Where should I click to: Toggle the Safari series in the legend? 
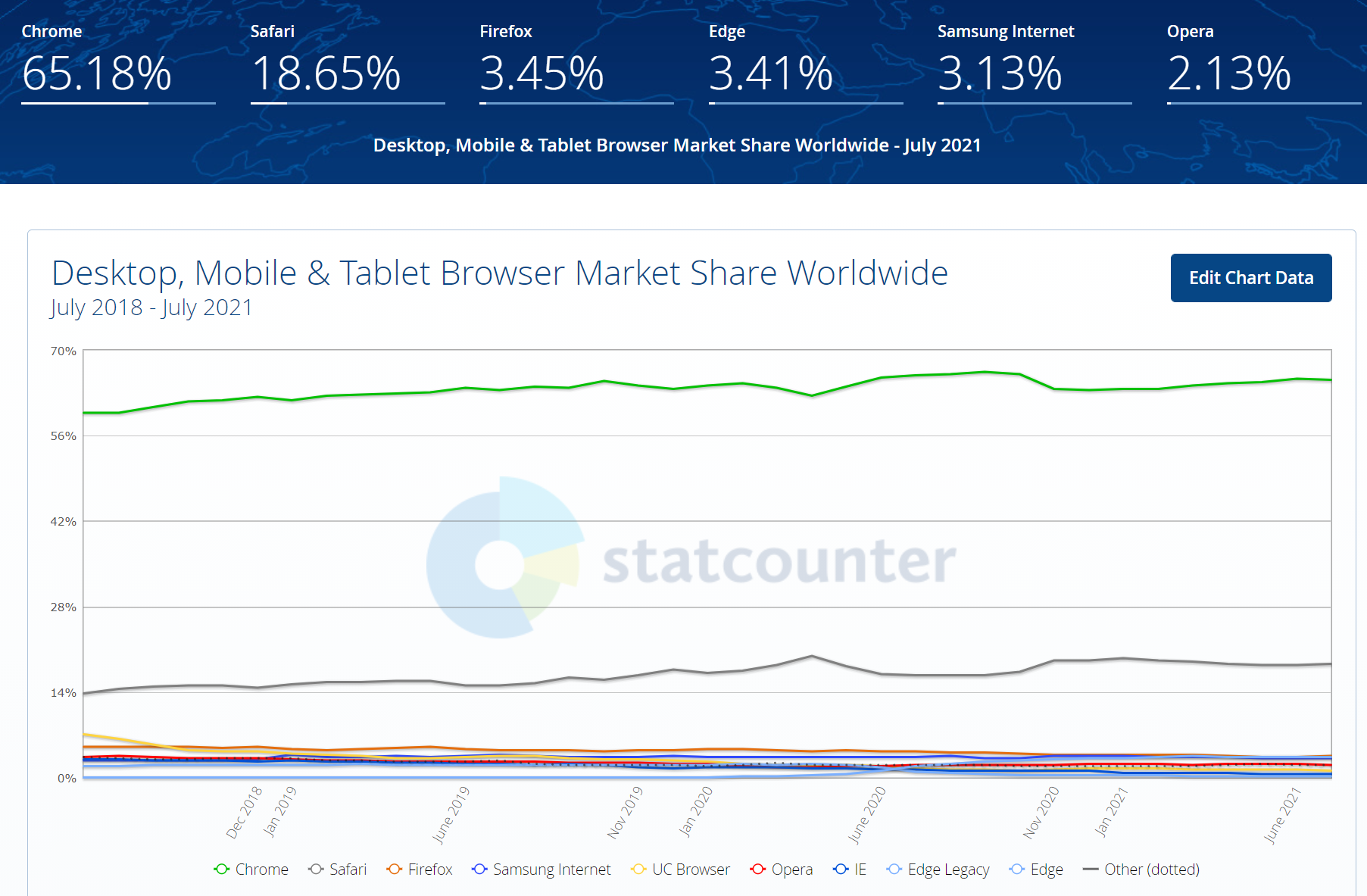[x=338, y=869]
